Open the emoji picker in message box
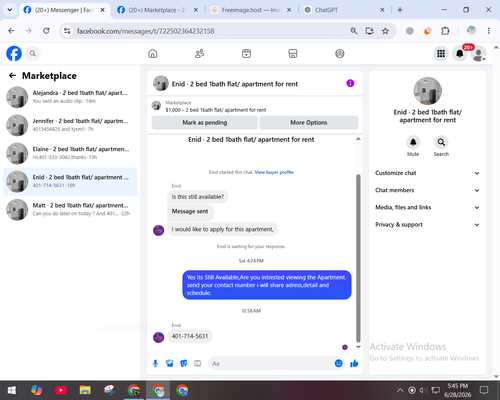Viewport: 500px width, 400px height. coord(338,363)
